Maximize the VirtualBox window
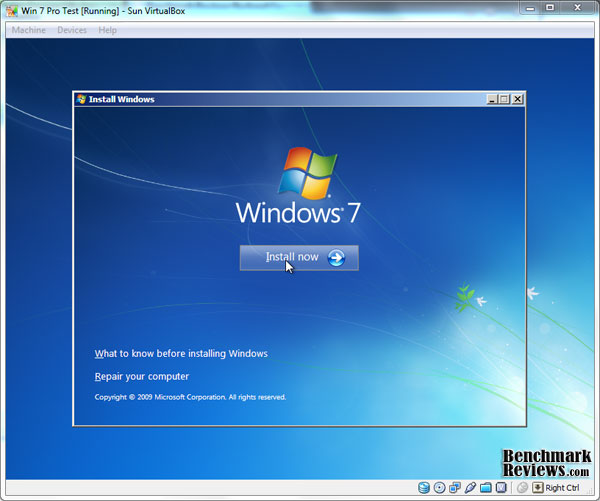Screen dimensions: 600x501 click(555, 9)
